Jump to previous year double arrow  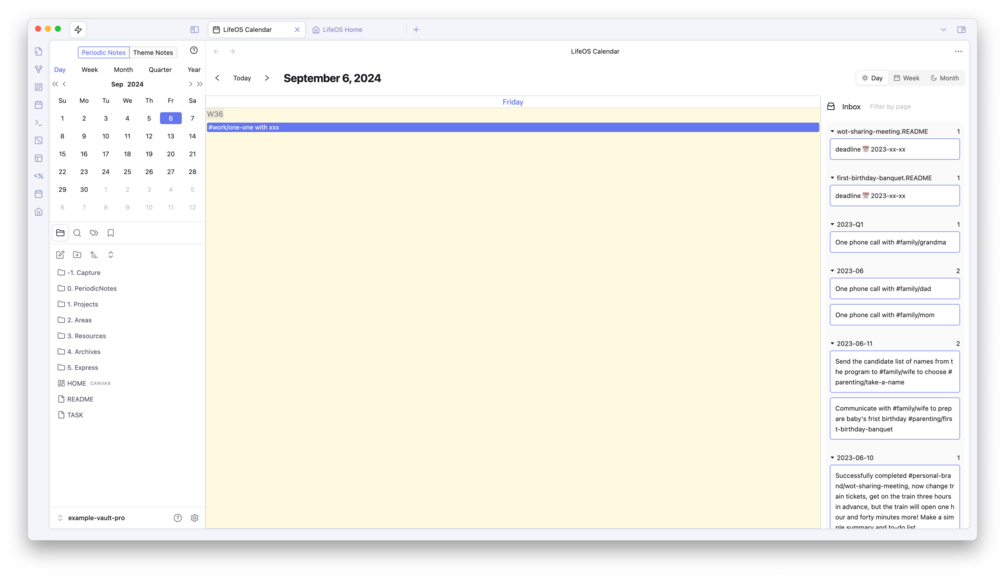point(55,84)
